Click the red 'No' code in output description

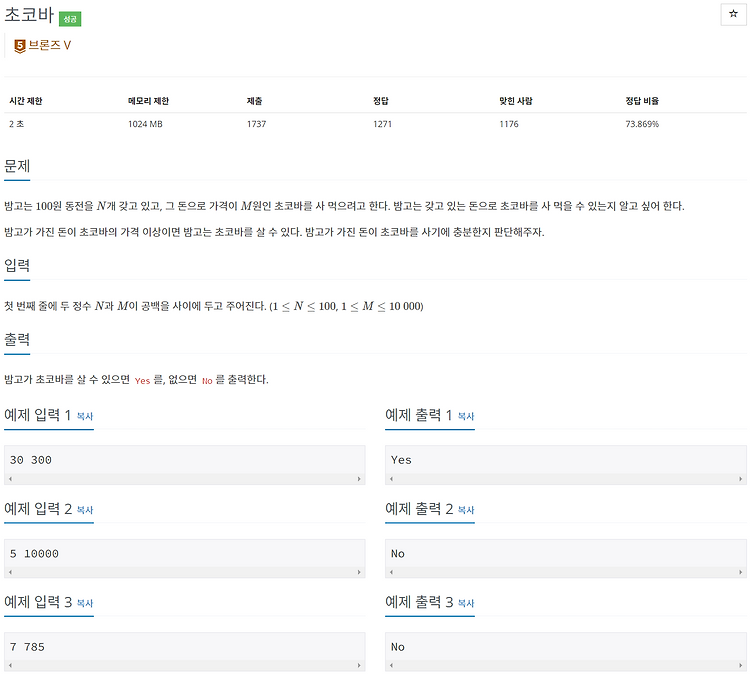coord(207,381)
